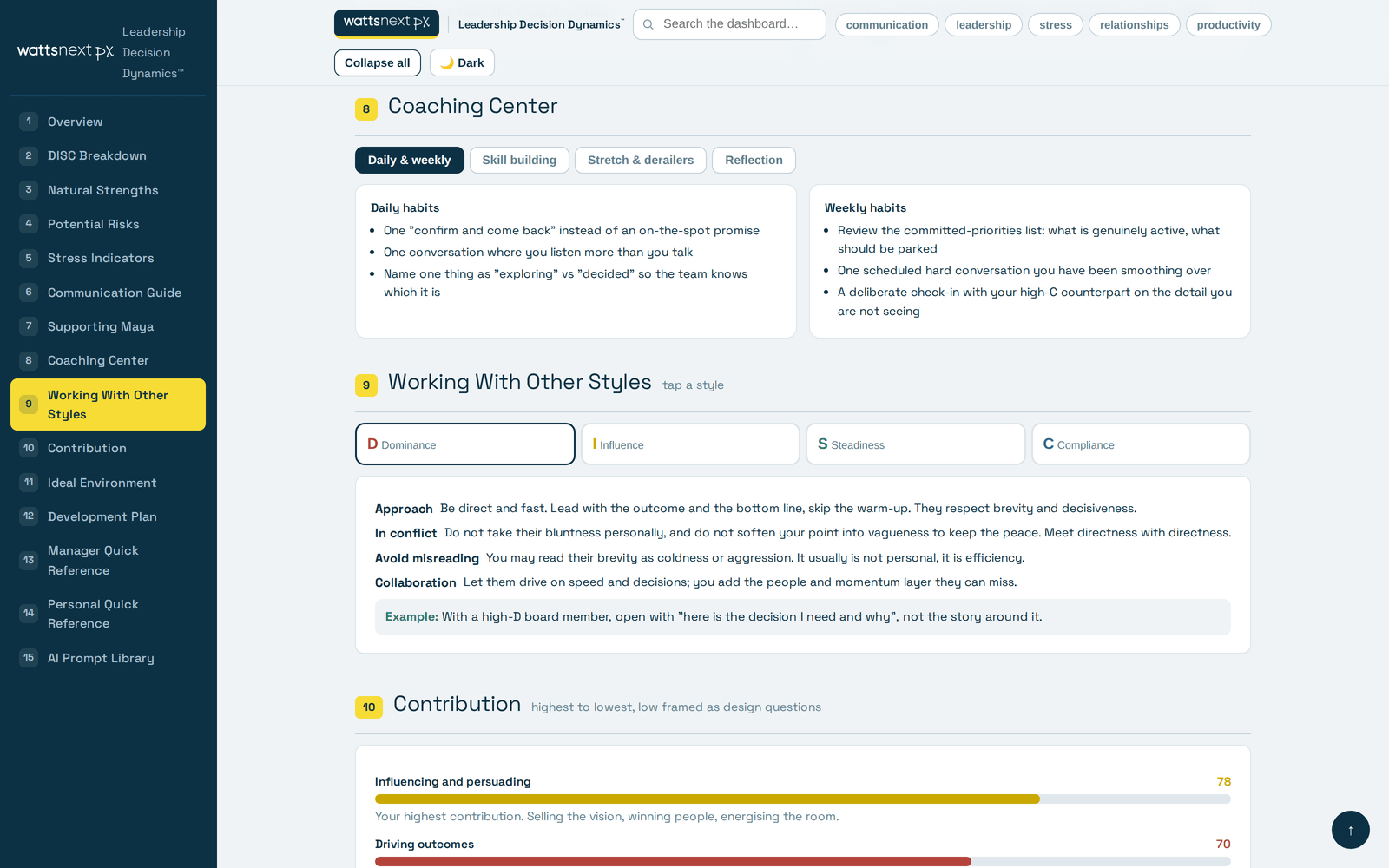Click the search magnifier icon
The width and height of the screenshot is (1389, 868).
pos(648,24)
